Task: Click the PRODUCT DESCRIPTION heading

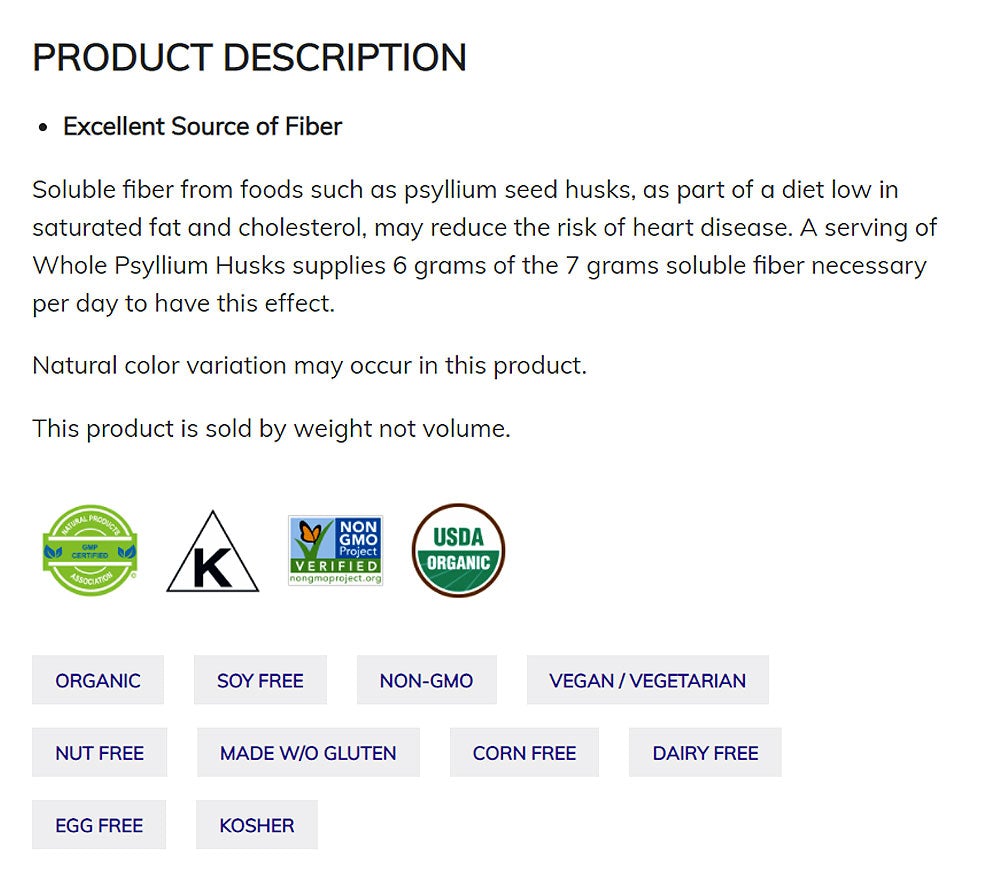Action: click(249, 58)
